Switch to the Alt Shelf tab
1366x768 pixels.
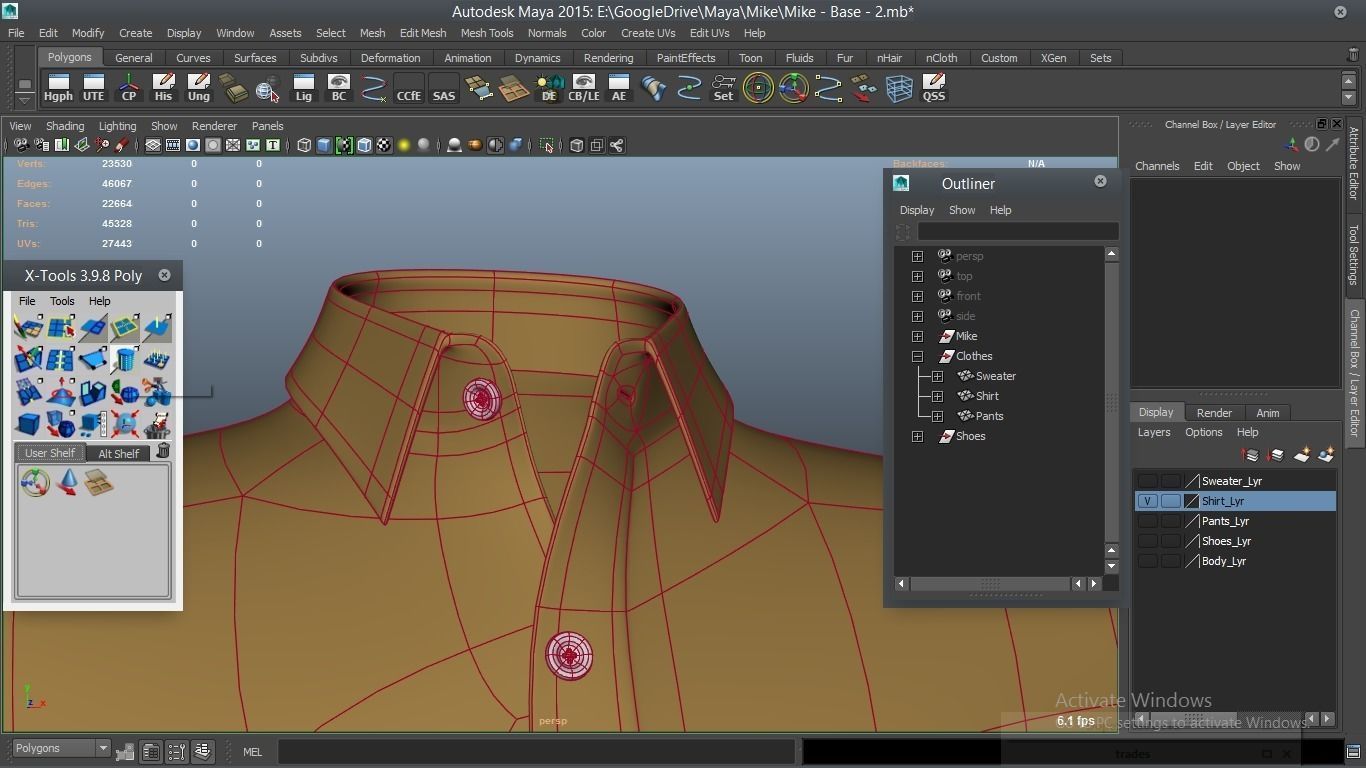[x=118, y=453]
